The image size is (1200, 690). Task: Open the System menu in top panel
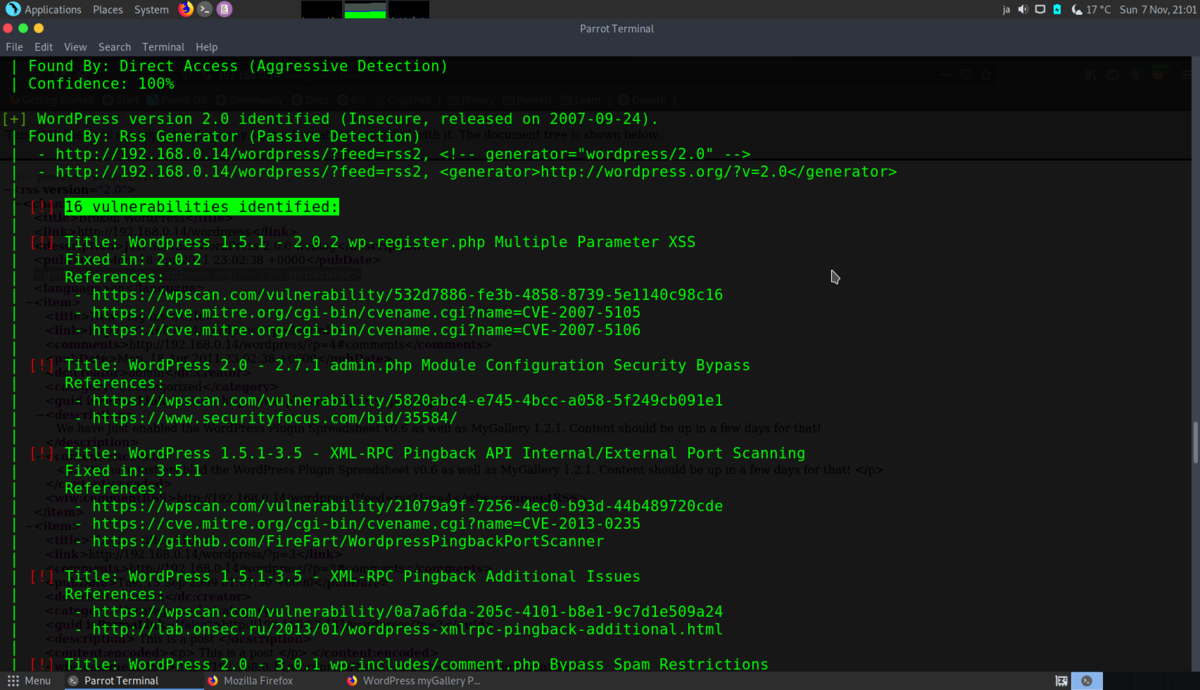coord(151,9)
